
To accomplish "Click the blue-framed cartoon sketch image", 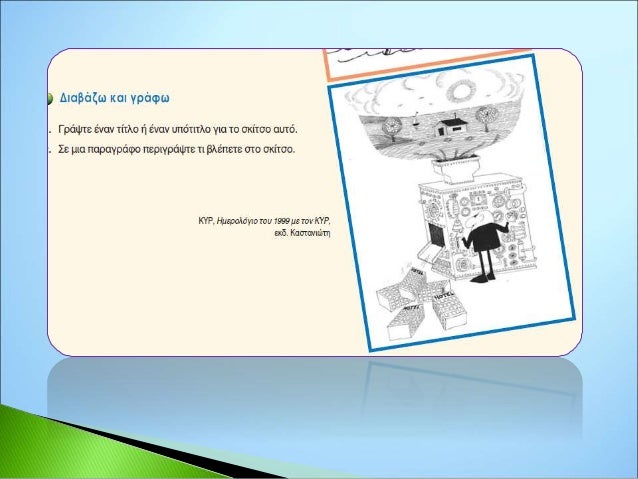I will [x=451, y=203].
